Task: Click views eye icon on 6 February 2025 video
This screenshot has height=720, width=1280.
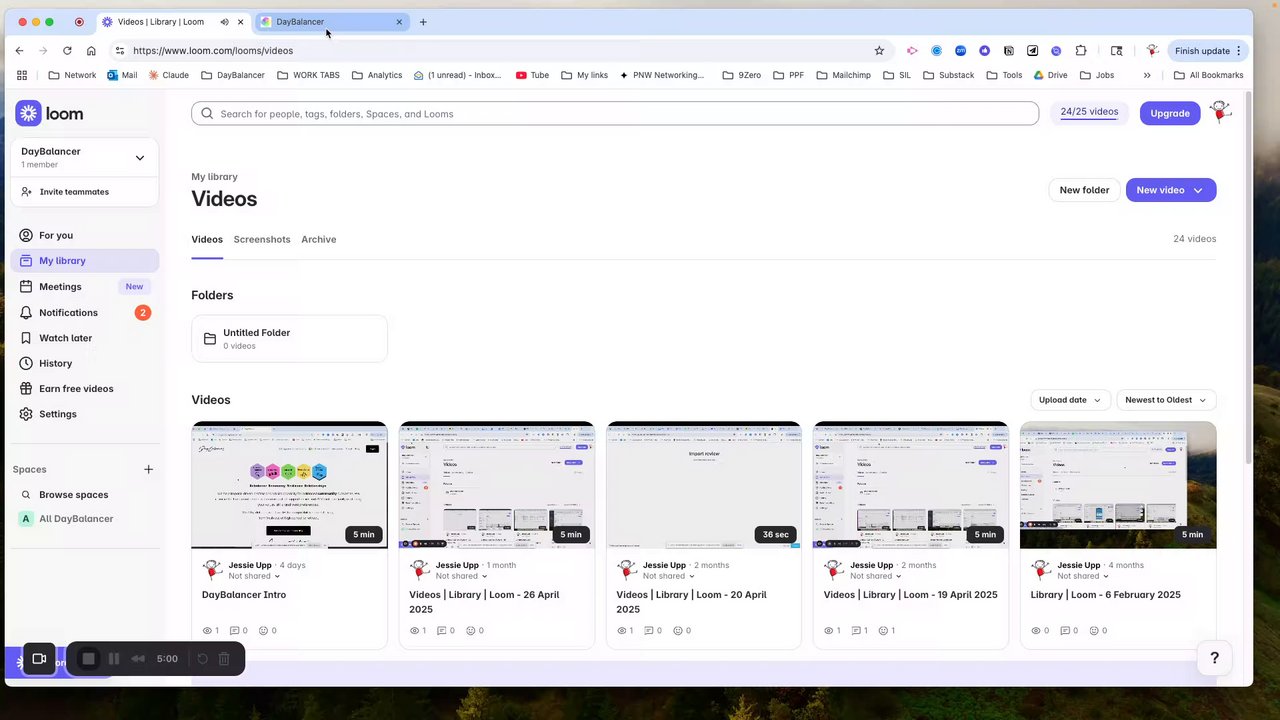Action: (x=1037, y=631)
